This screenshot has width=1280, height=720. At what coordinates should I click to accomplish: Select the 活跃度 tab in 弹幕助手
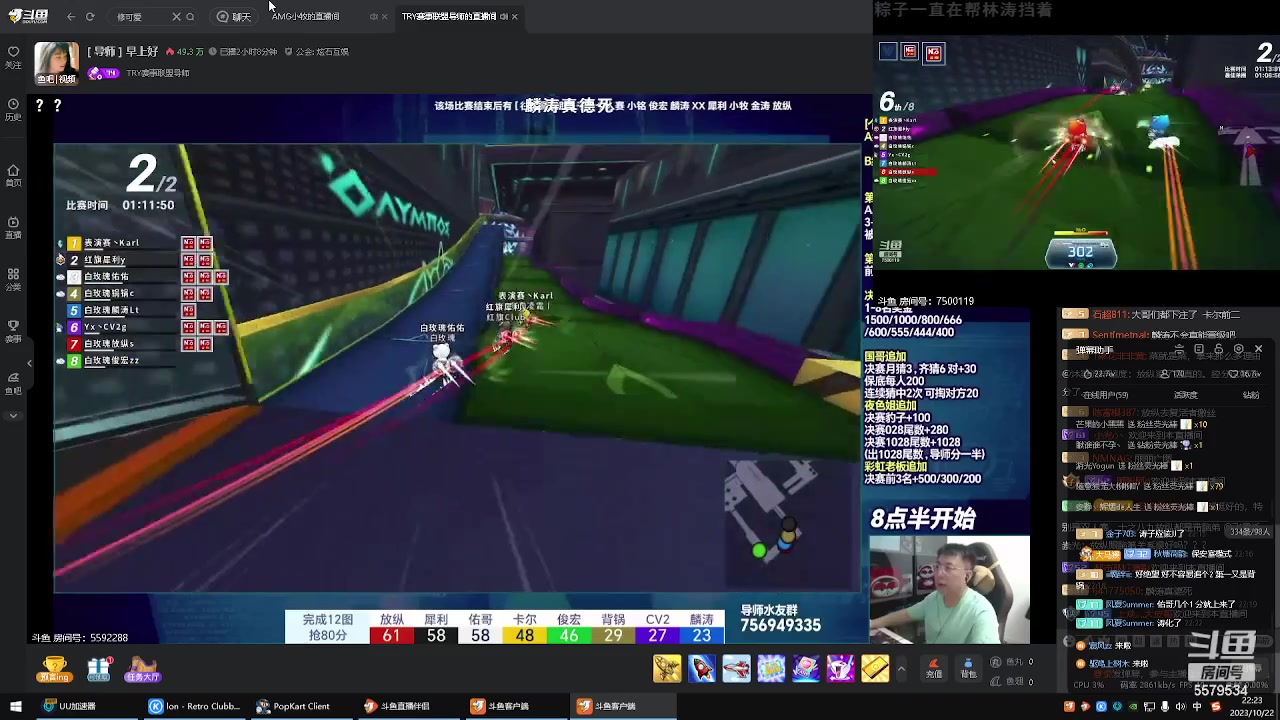[1186, 395]
